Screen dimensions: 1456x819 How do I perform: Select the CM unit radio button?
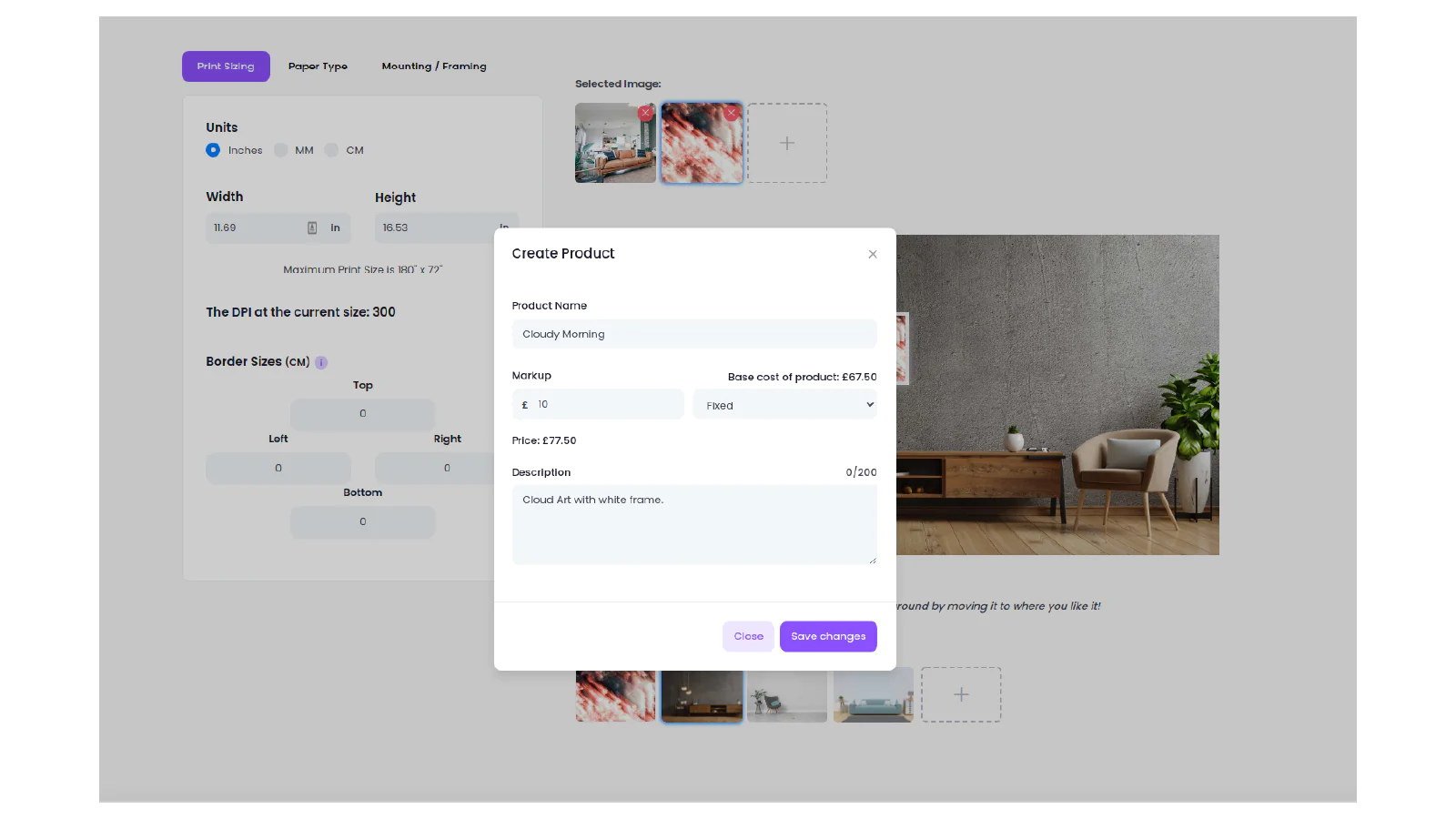pyautogui.click(x=331, y=150)
